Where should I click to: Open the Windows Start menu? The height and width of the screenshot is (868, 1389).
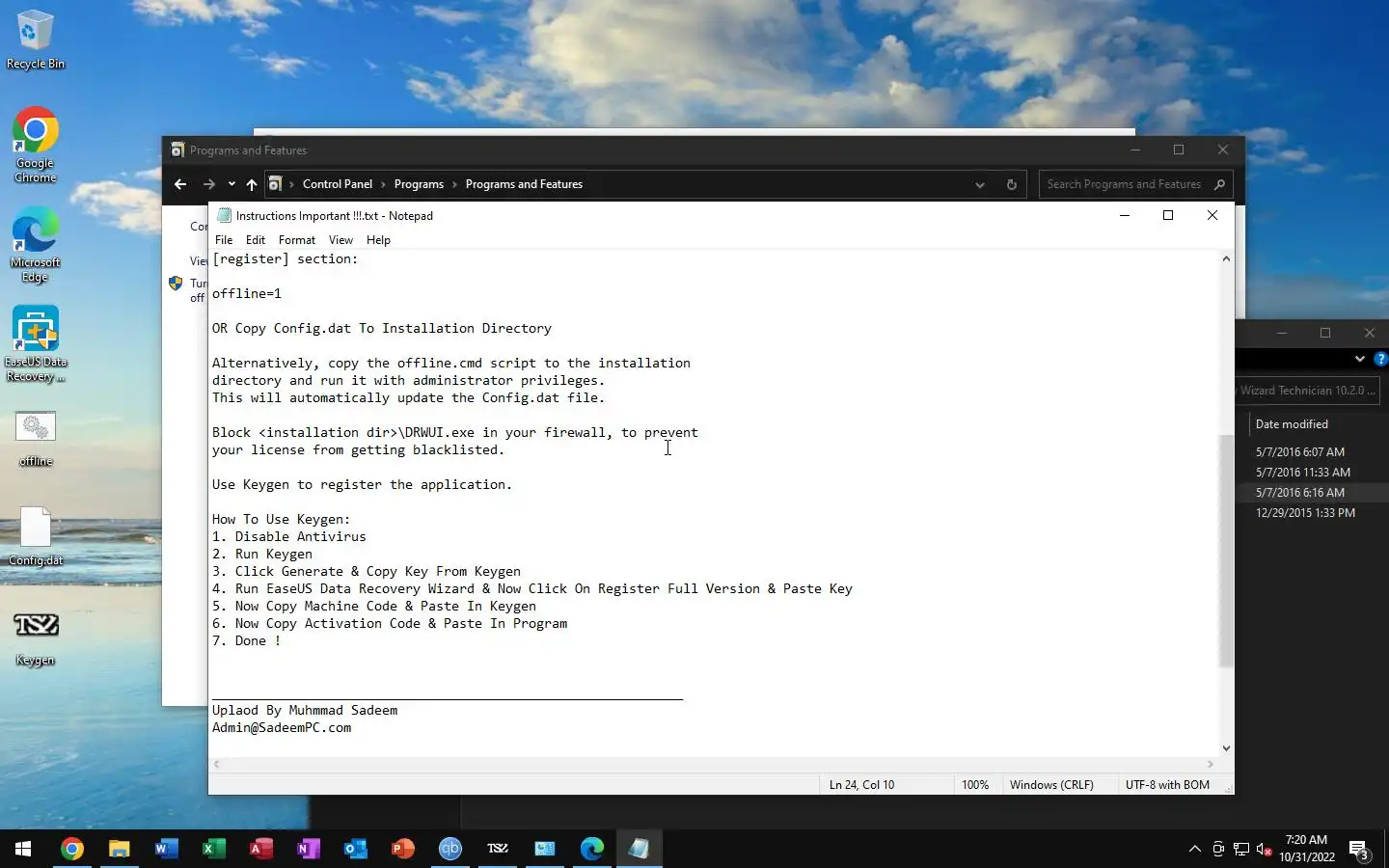(x=23, y=849)
